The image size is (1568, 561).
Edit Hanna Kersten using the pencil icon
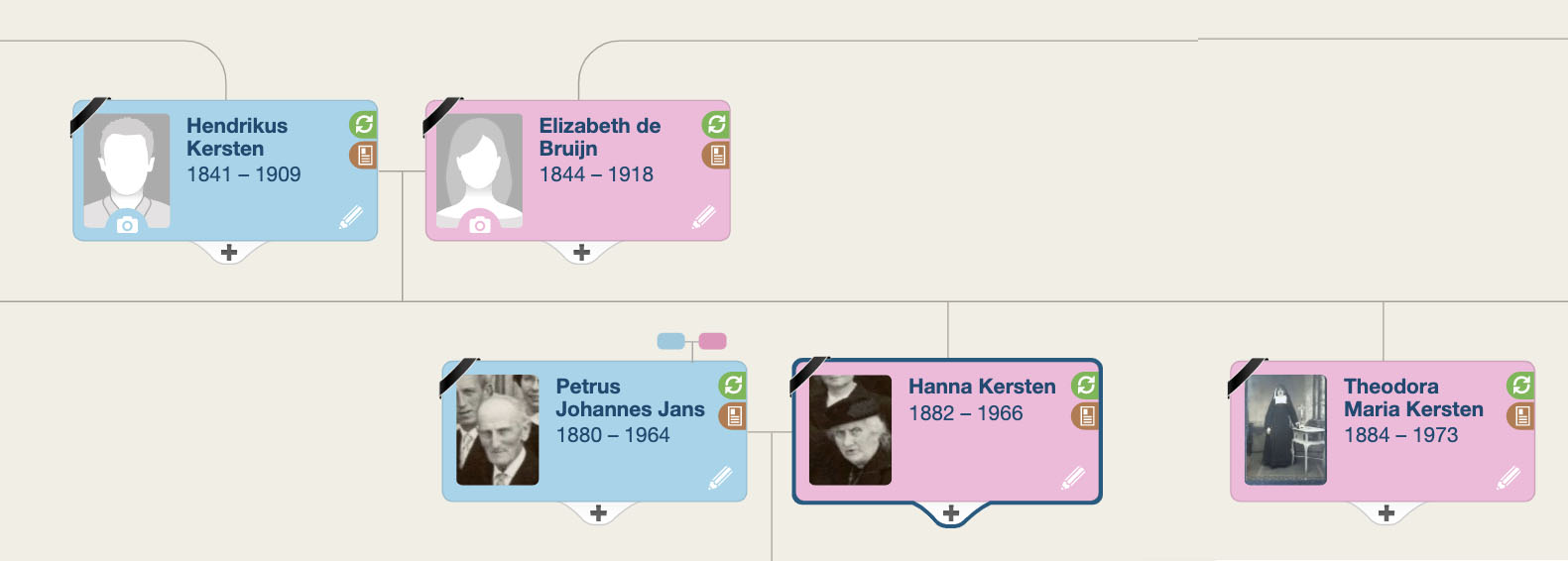click(x=1073, y=478)
